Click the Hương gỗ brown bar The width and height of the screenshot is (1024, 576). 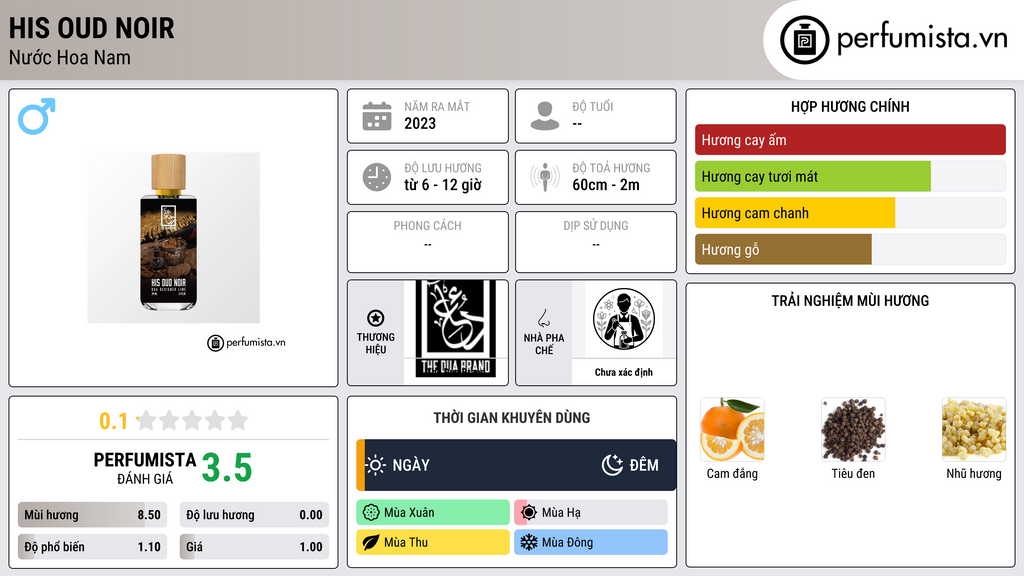click(x=783, y=249)
